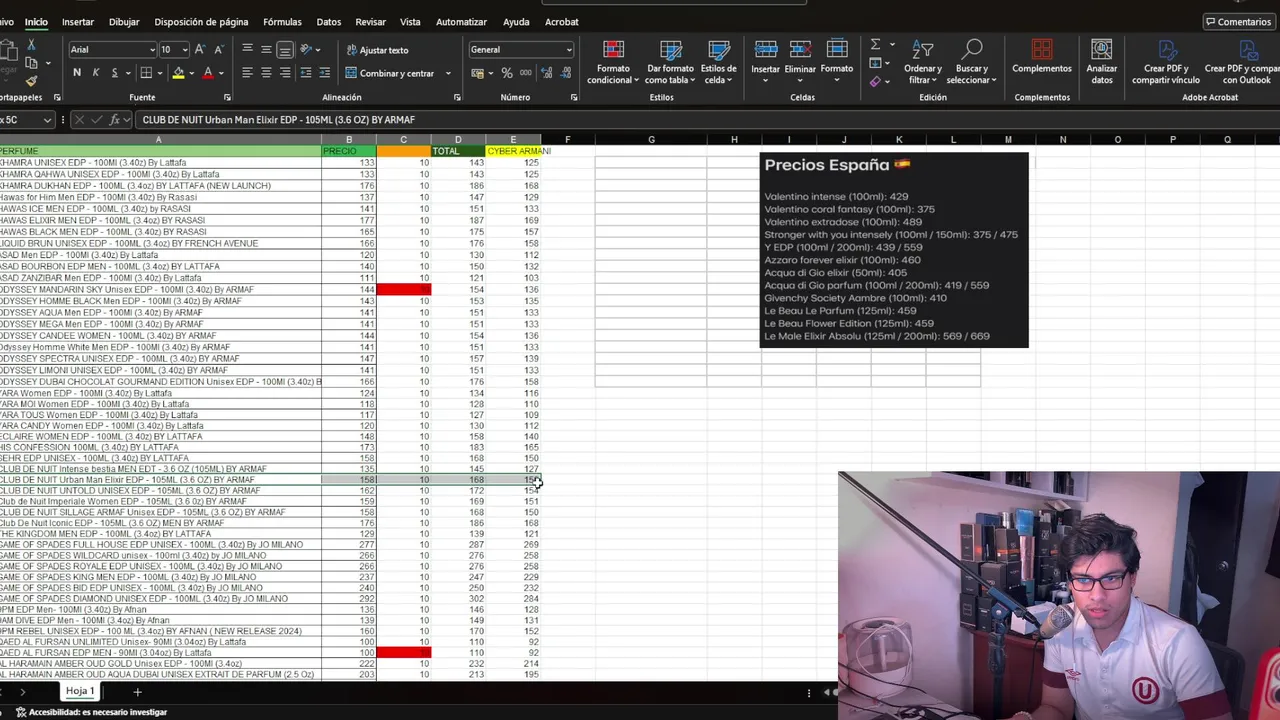The height and width of the screenshot is (720, 1280).
Task: Align cell text left
Action: click(247, 73)
